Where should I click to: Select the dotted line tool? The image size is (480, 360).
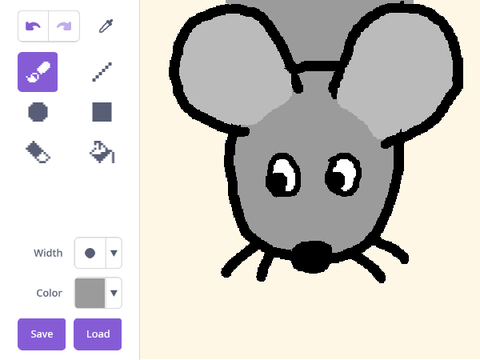[102, 72]
